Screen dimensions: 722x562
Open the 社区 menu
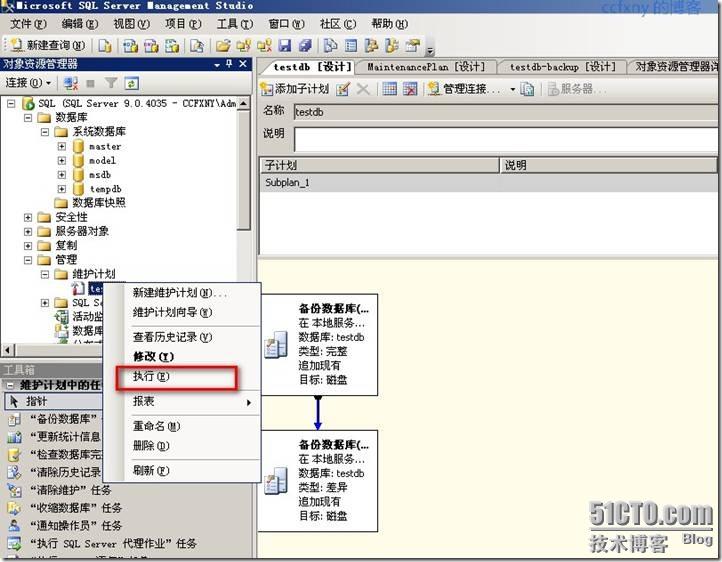pos(338,24)
